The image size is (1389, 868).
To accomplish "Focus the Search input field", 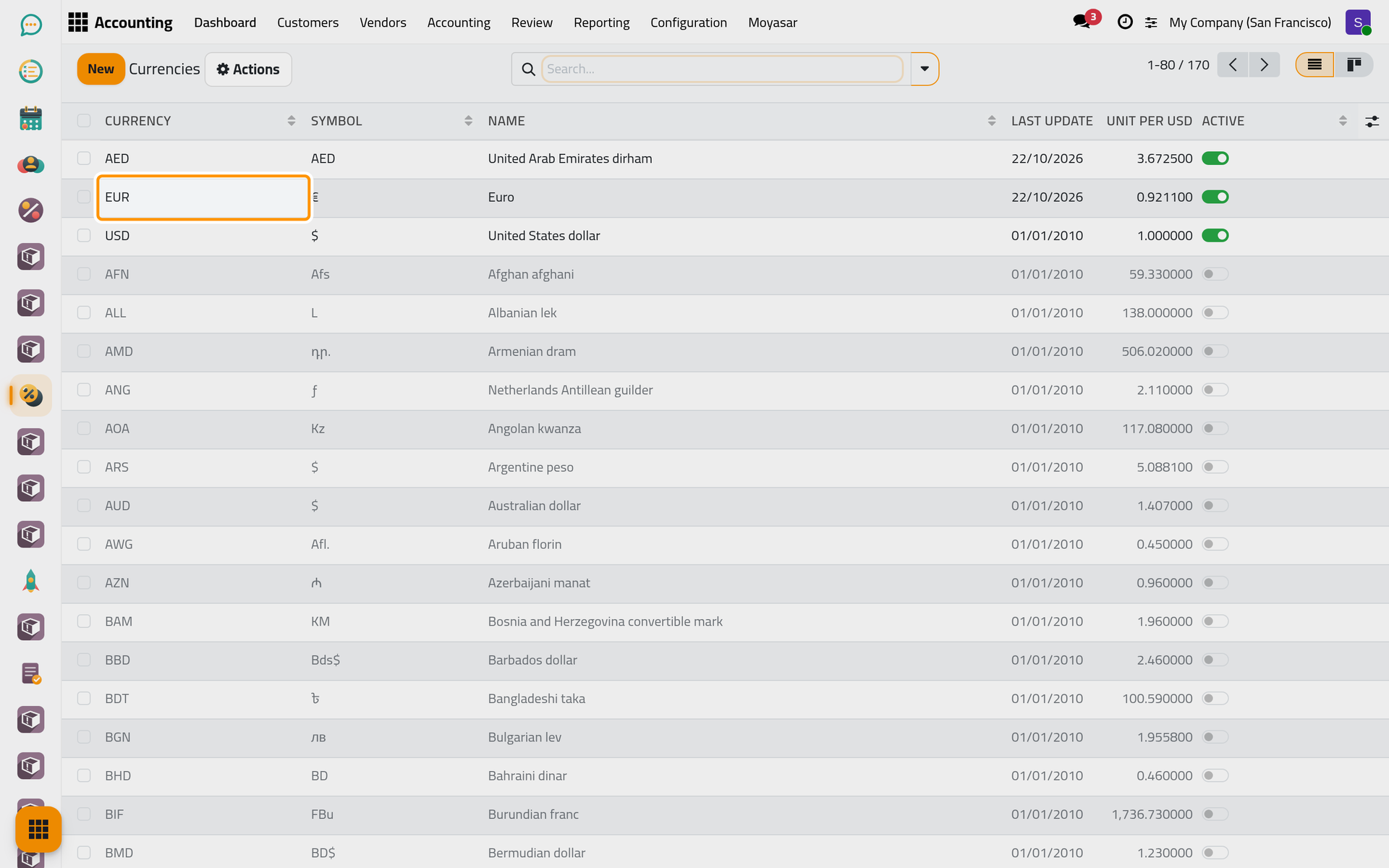I will [722, 69].
